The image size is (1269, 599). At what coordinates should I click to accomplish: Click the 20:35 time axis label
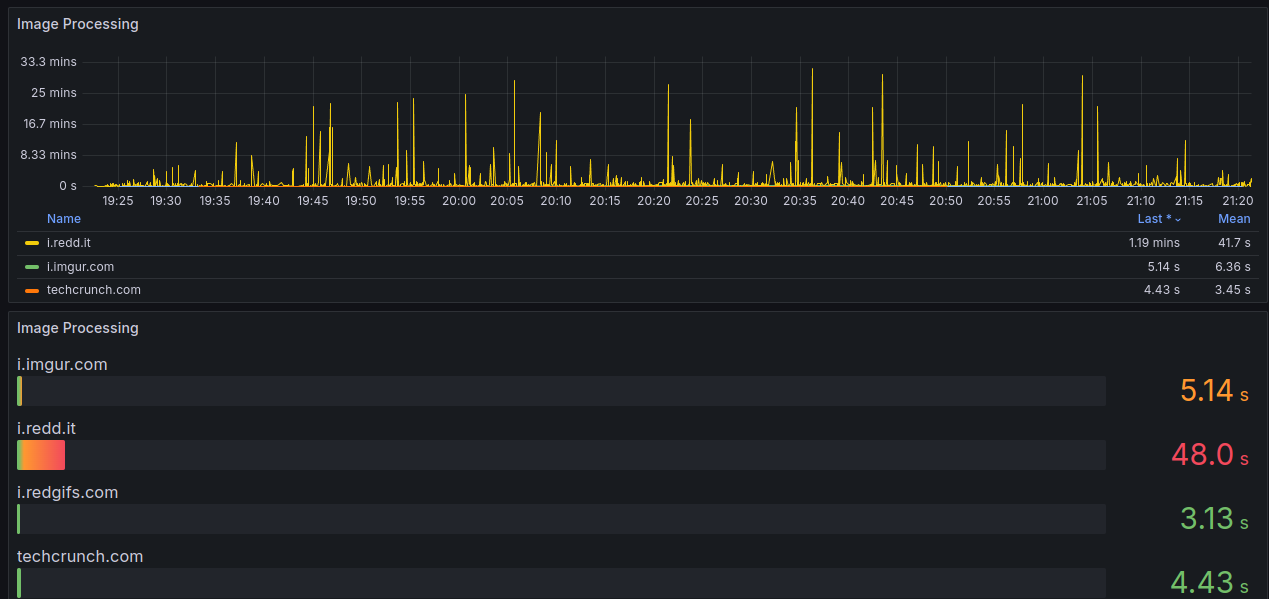point(799,201)
